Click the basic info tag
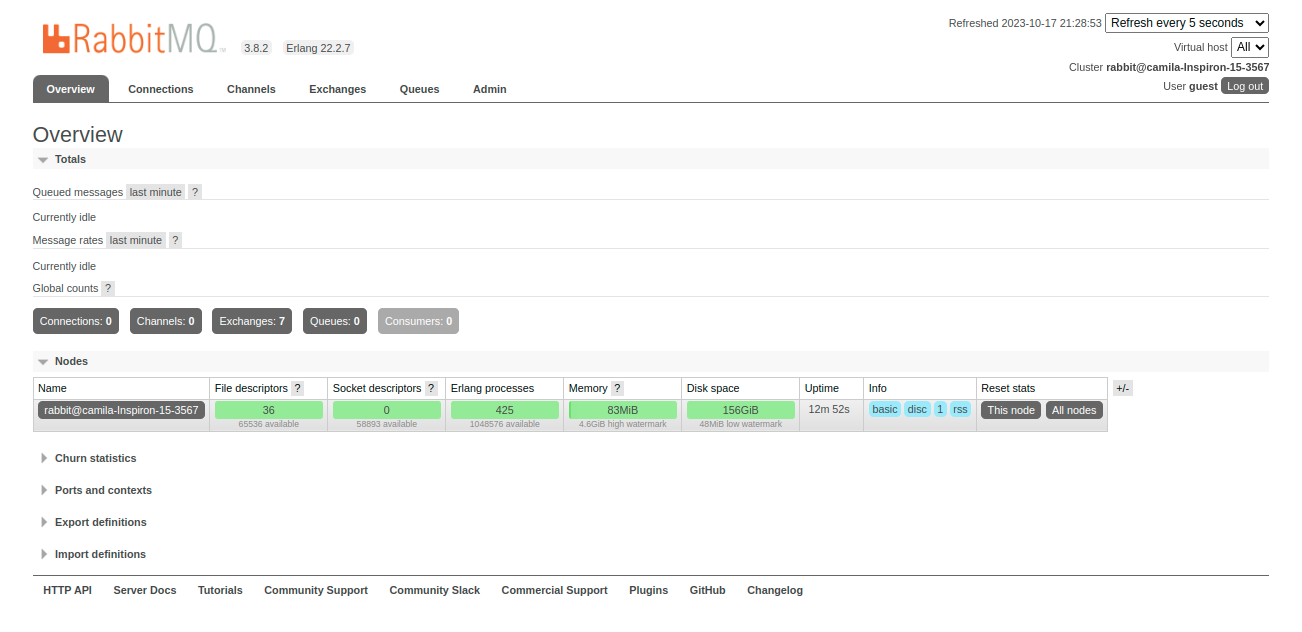The image size is (1302, 632). (x=885, y=409)
